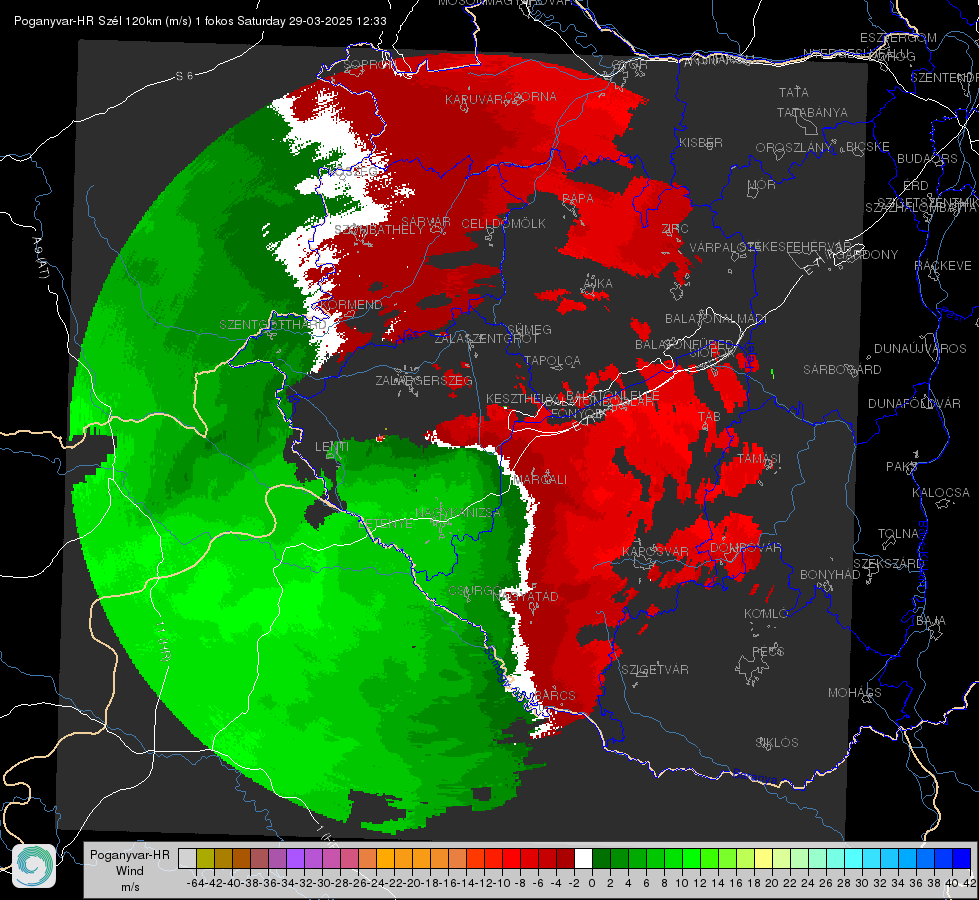Click the SZIGETVAR city label
This screenshot has height=900, width=979.
(655, 670)
